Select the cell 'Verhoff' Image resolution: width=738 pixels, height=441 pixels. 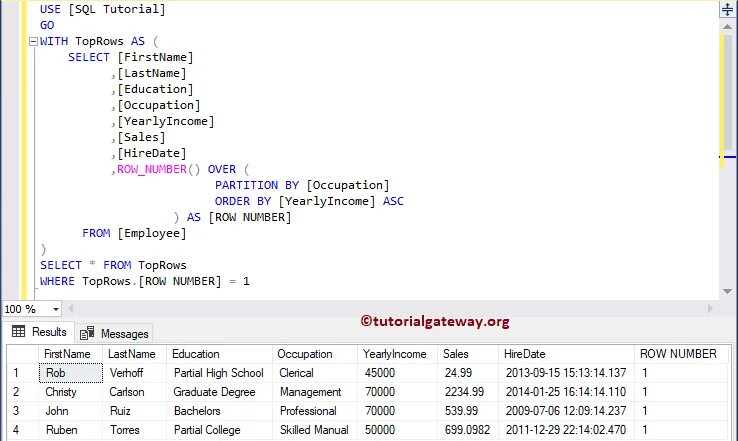tap(135, 373)
